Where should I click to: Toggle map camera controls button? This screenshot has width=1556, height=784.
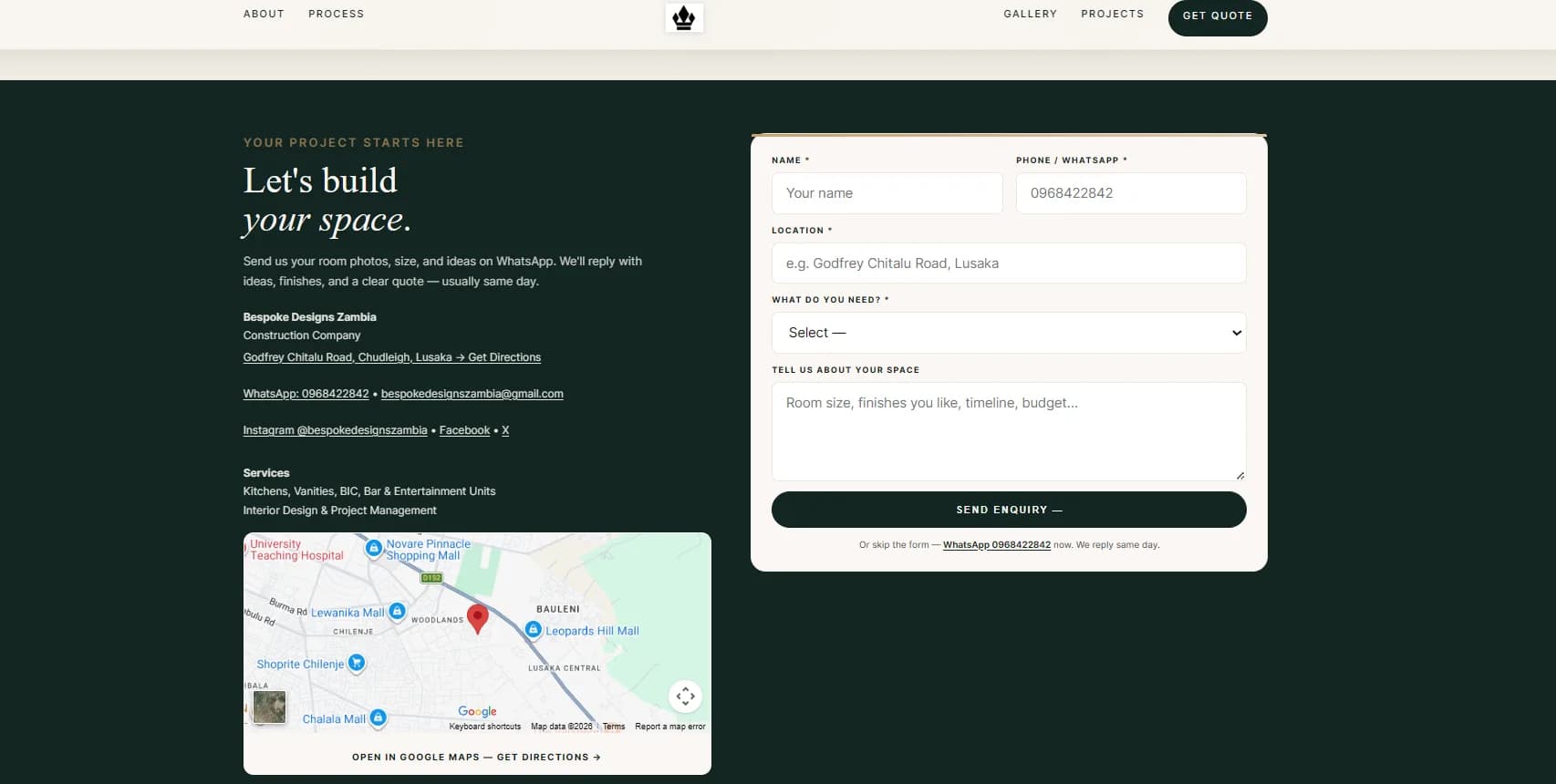685,696
